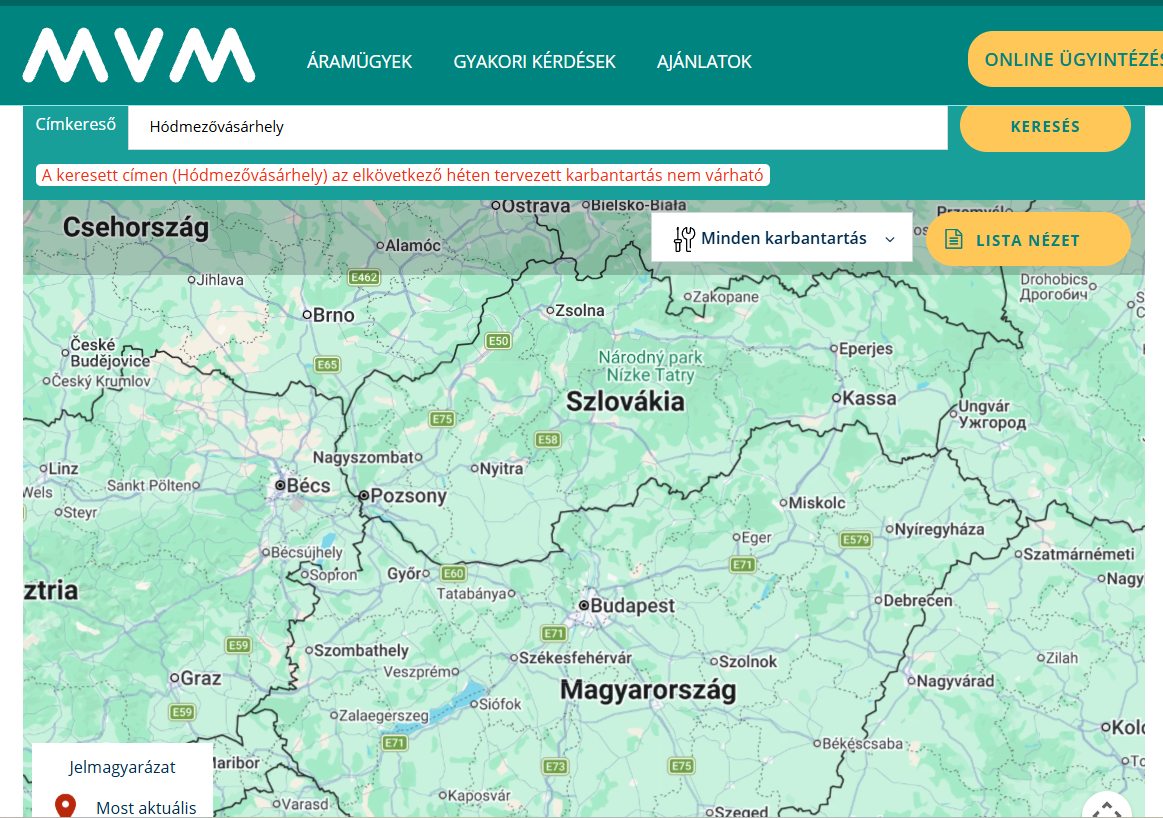This screenshot has height=818, width=1163.
Task: Click the chevron arrow of Minden karbantartás
Action: pyautogui.click(x=890, y=240)
